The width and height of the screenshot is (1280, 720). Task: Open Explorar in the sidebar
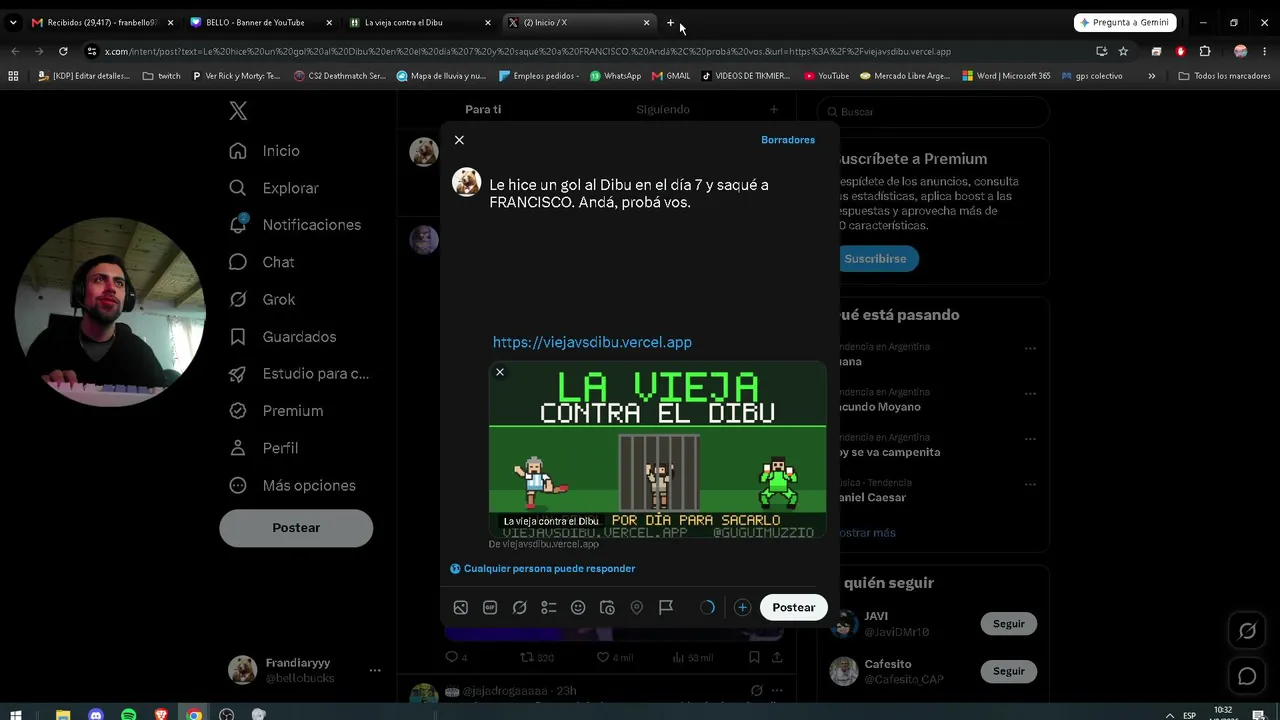(274, 188)
